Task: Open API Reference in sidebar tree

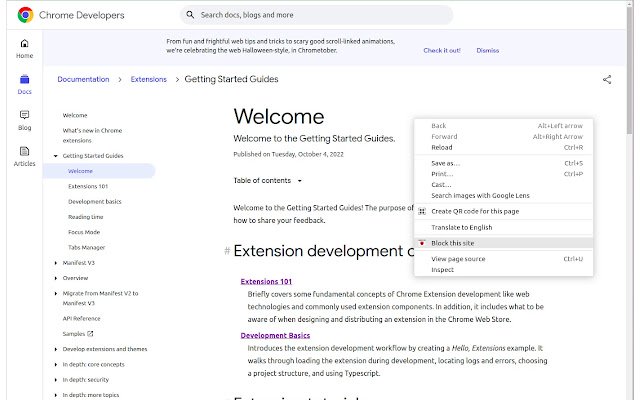Action: pyautogui.click(x=81, y=318)
